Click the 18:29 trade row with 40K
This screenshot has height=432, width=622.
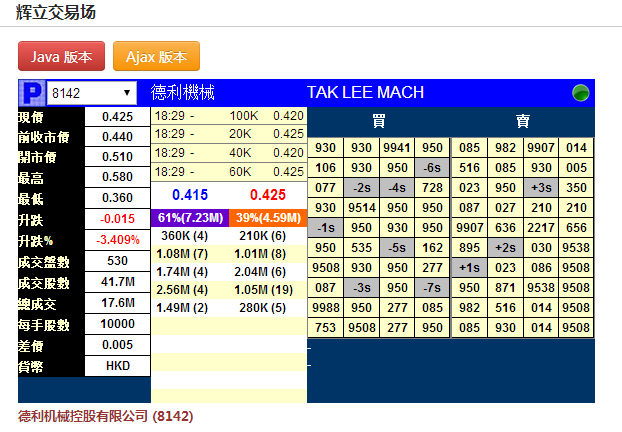point(229,153)
